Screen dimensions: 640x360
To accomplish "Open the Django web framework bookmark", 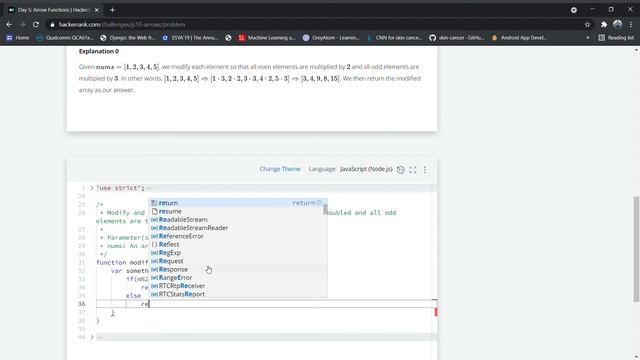I will (x=128, y=38).
